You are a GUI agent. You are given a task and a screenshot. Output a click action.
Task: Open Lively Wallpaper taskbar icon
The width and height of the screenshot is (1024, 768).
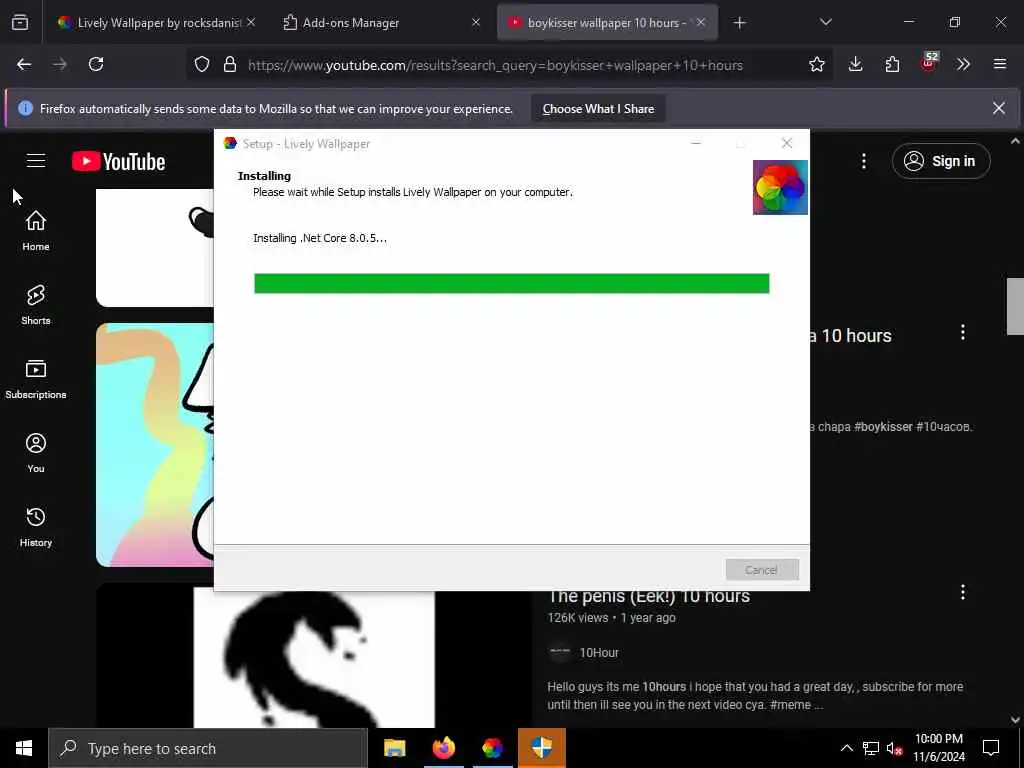point(493,748)
